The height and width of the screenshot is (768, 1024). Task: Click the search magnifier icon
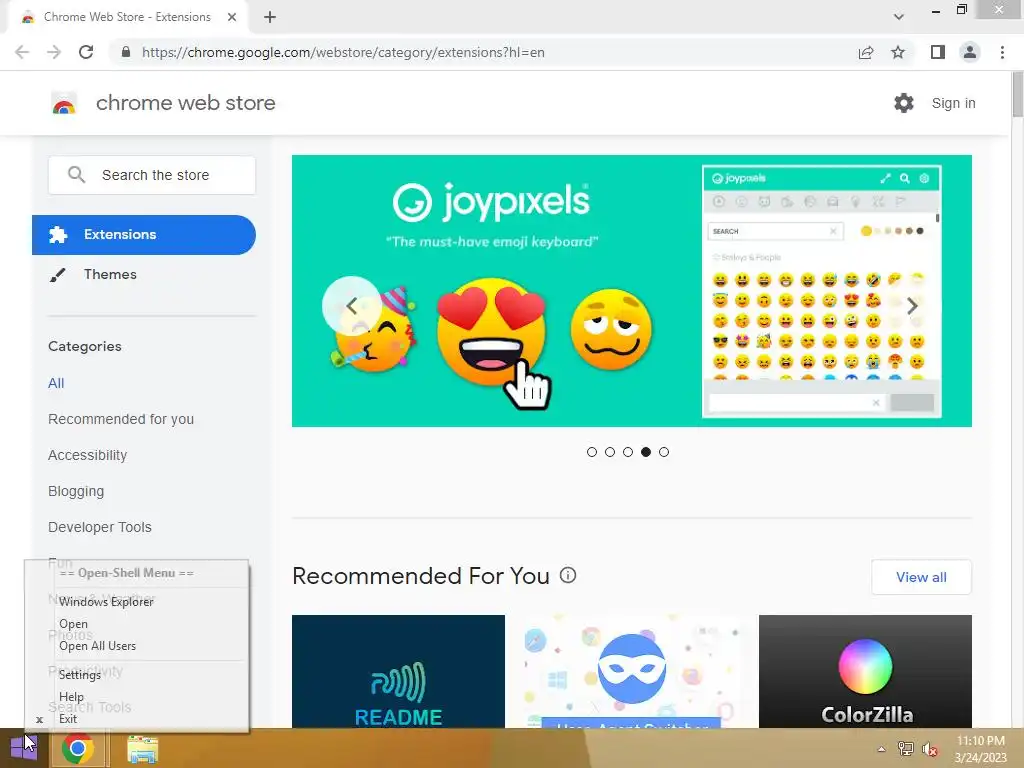pos(76,174)
